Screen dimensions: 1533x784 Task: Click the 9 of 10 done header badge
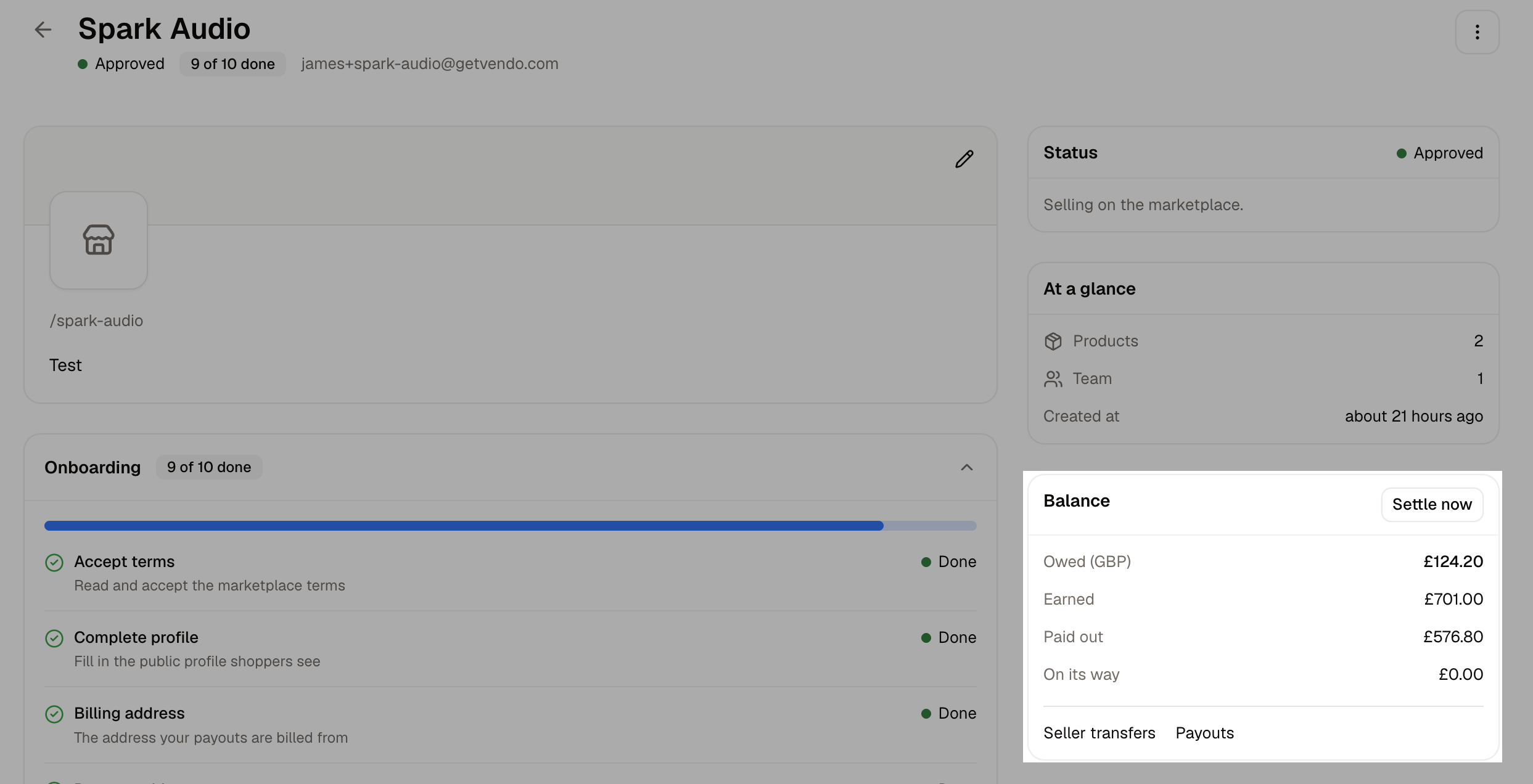(x=233, y=64)
